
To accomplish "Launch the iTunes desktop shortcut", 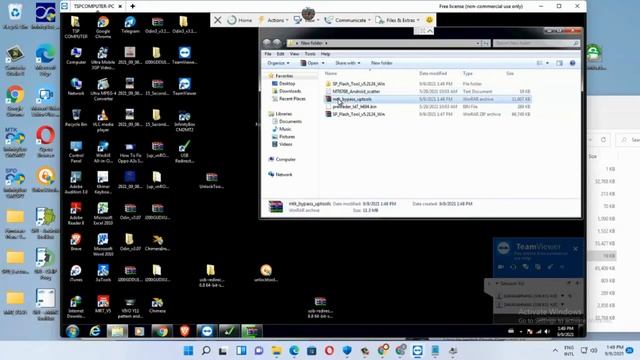I will click(76, 273).
